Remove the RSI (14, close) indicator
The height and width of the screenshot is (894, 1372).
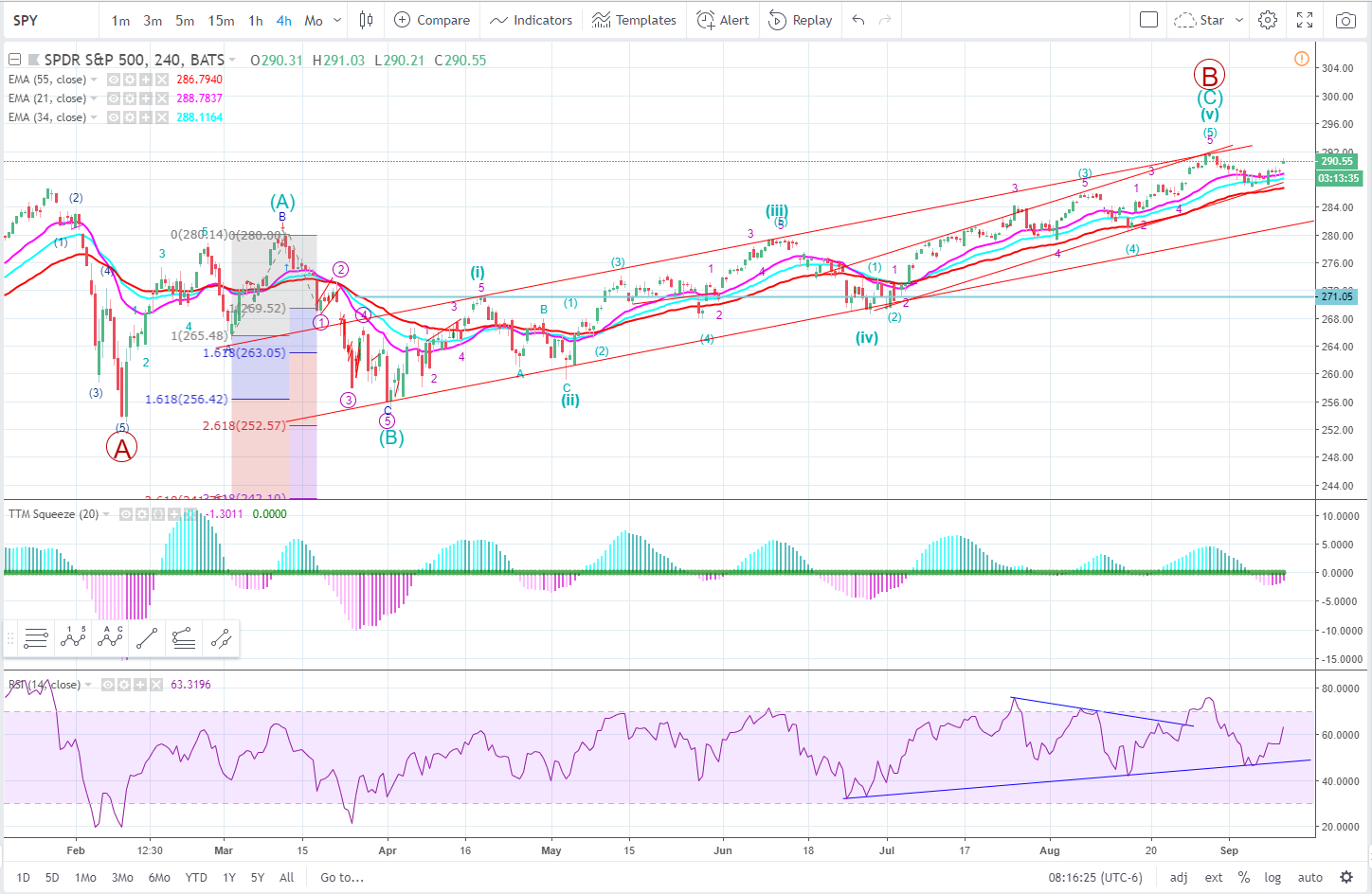click(156, 685)
